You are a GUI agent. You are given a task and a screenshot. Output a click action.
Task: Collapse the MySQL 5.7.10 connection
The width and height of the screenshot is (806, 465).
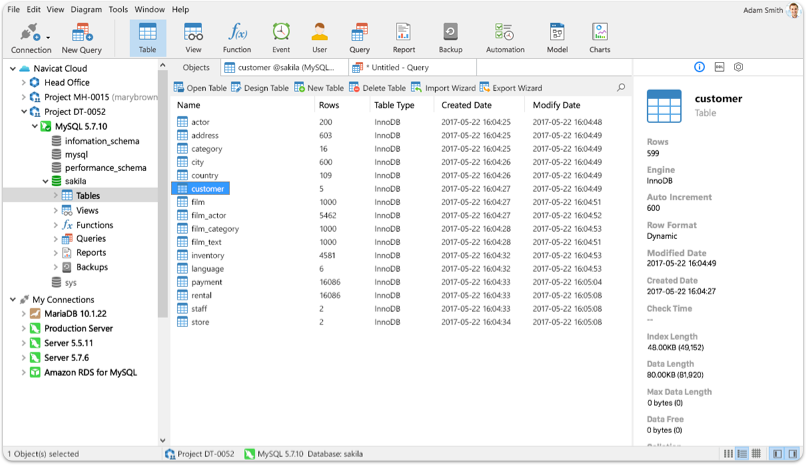[34, 126]
